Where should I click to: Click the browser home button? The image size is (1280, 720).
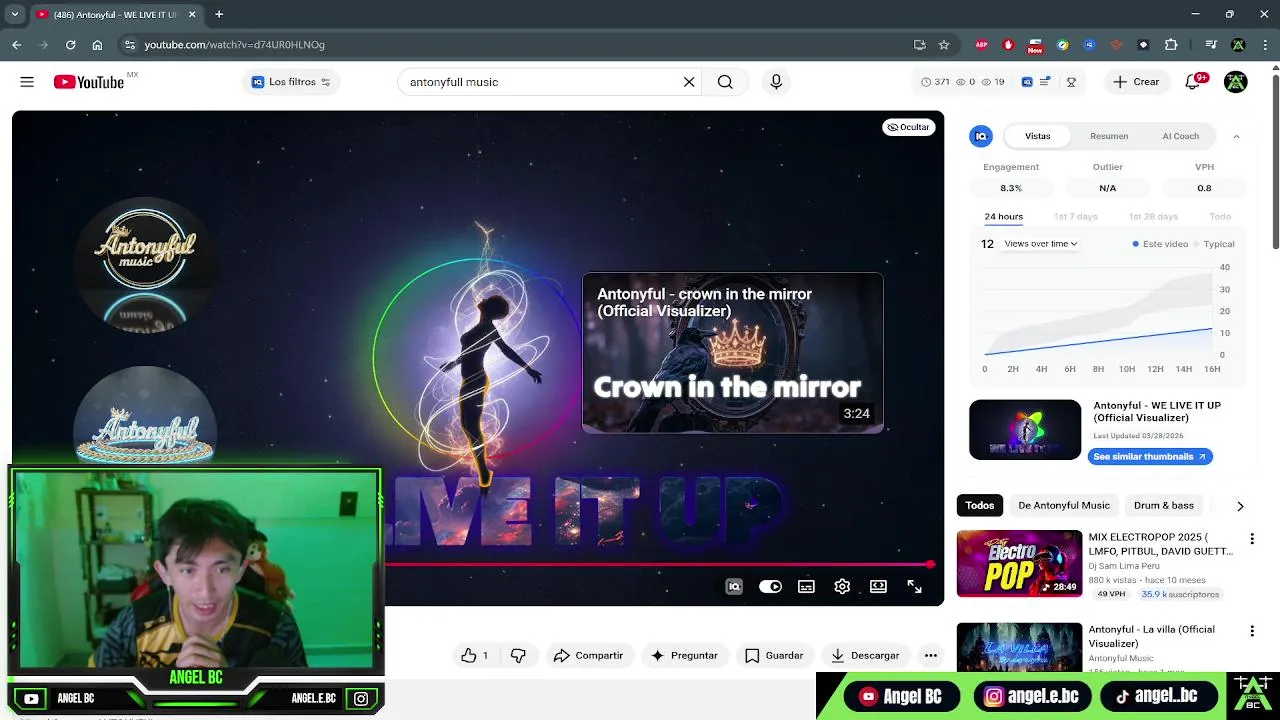click(97, 44)
